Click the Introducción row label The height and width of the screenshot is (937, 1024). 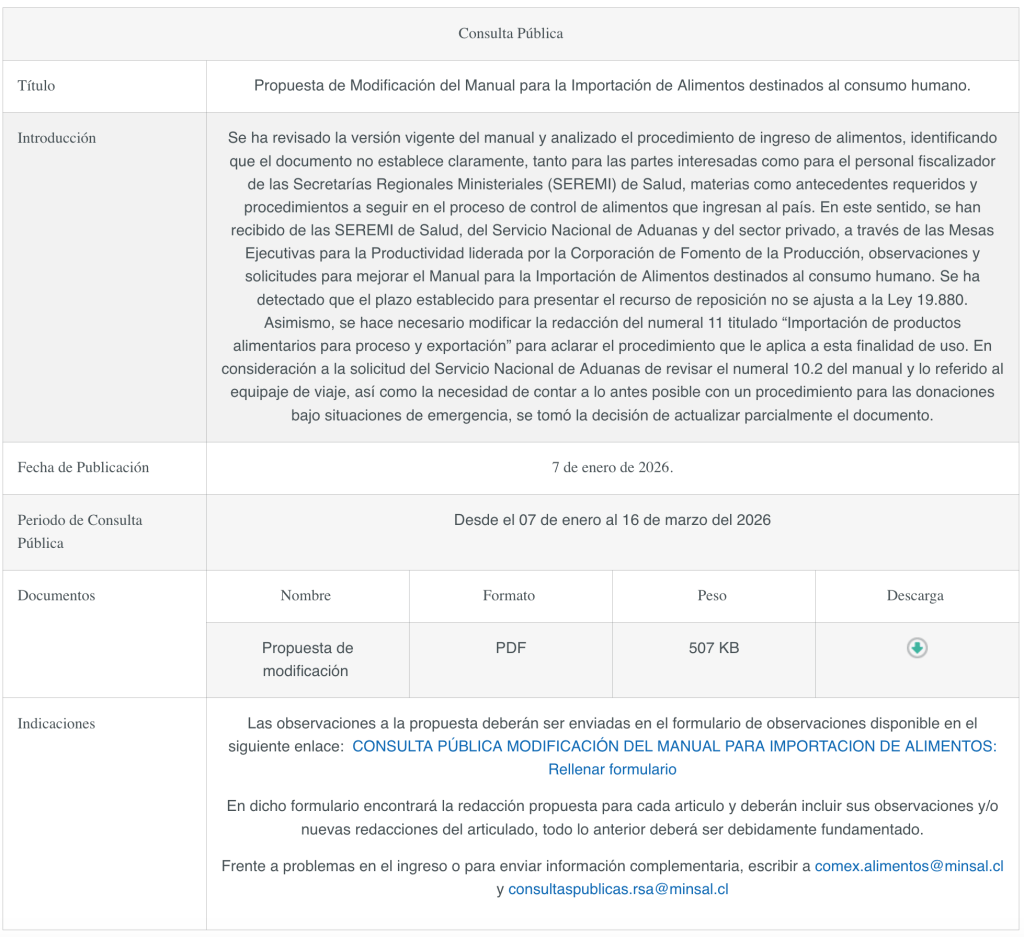(x=57, y=138)
